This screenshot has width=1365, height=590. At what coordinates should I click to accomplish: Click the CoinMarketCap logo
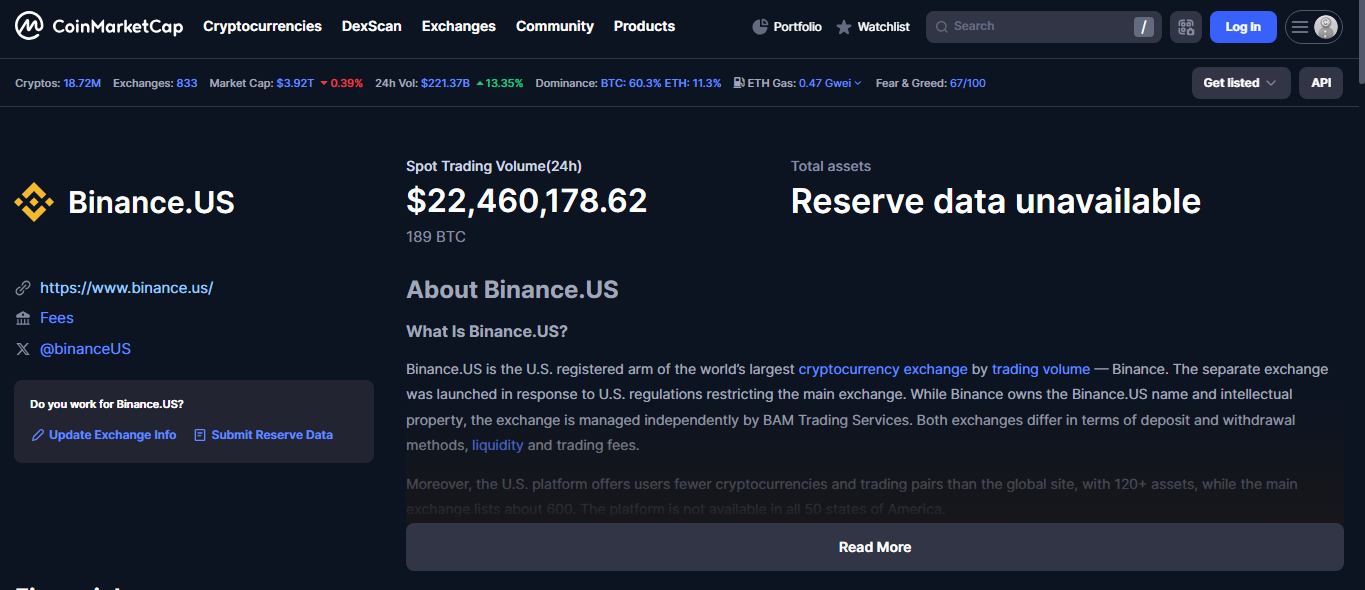(x=99, y=26)
